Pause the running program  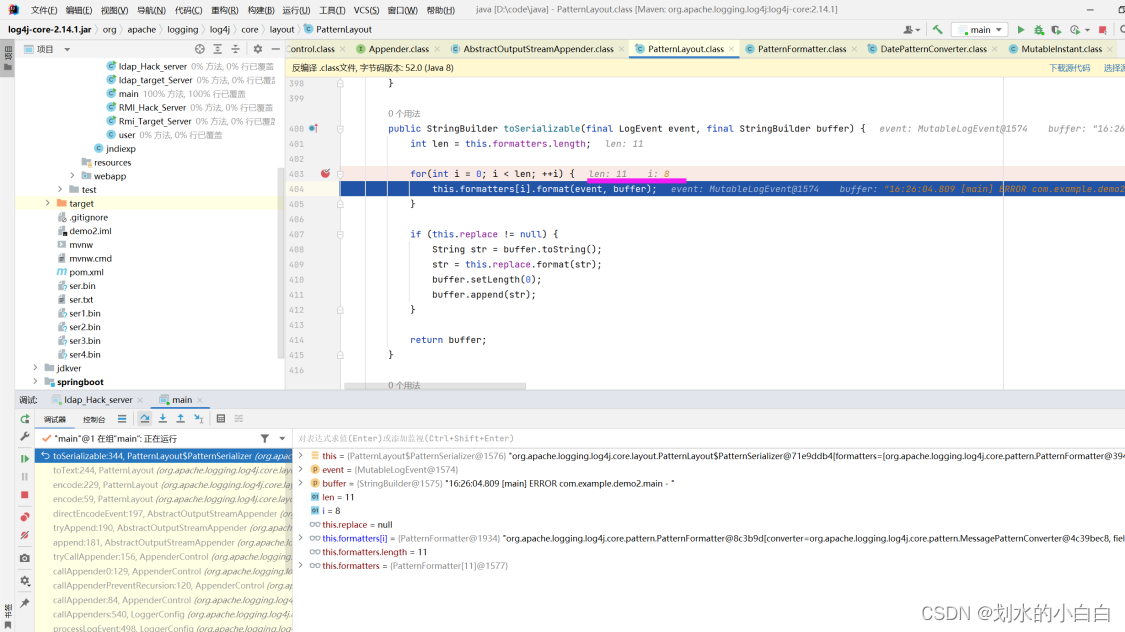[25, 476]
